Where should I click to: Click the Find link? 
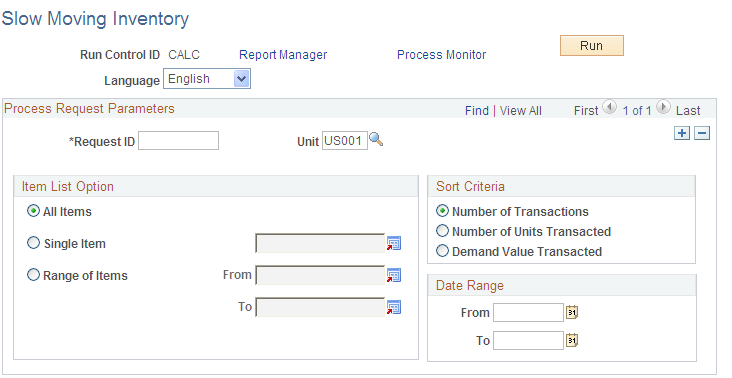[x=477, y=111]
